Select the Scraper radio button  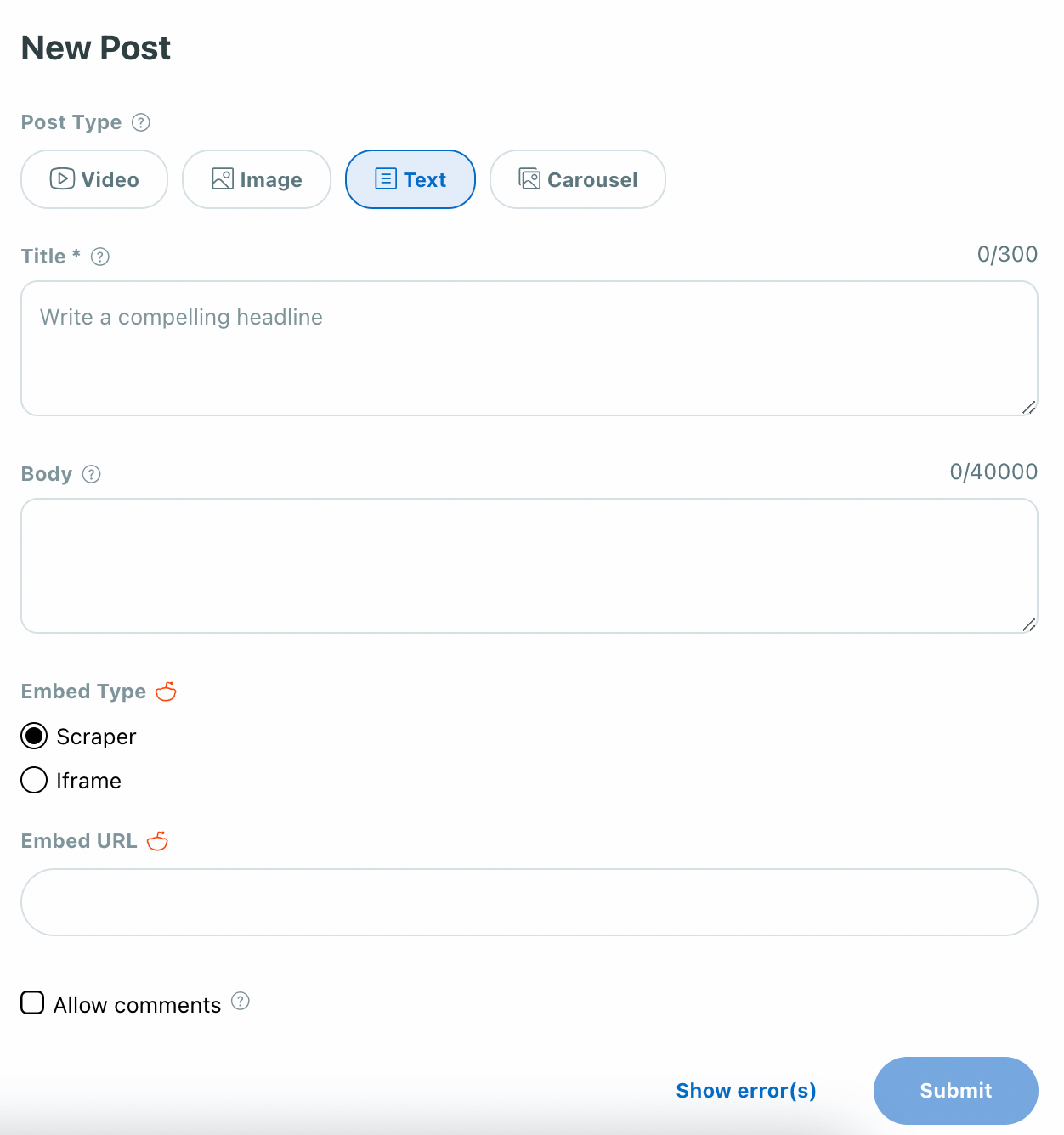pos(34,736)
